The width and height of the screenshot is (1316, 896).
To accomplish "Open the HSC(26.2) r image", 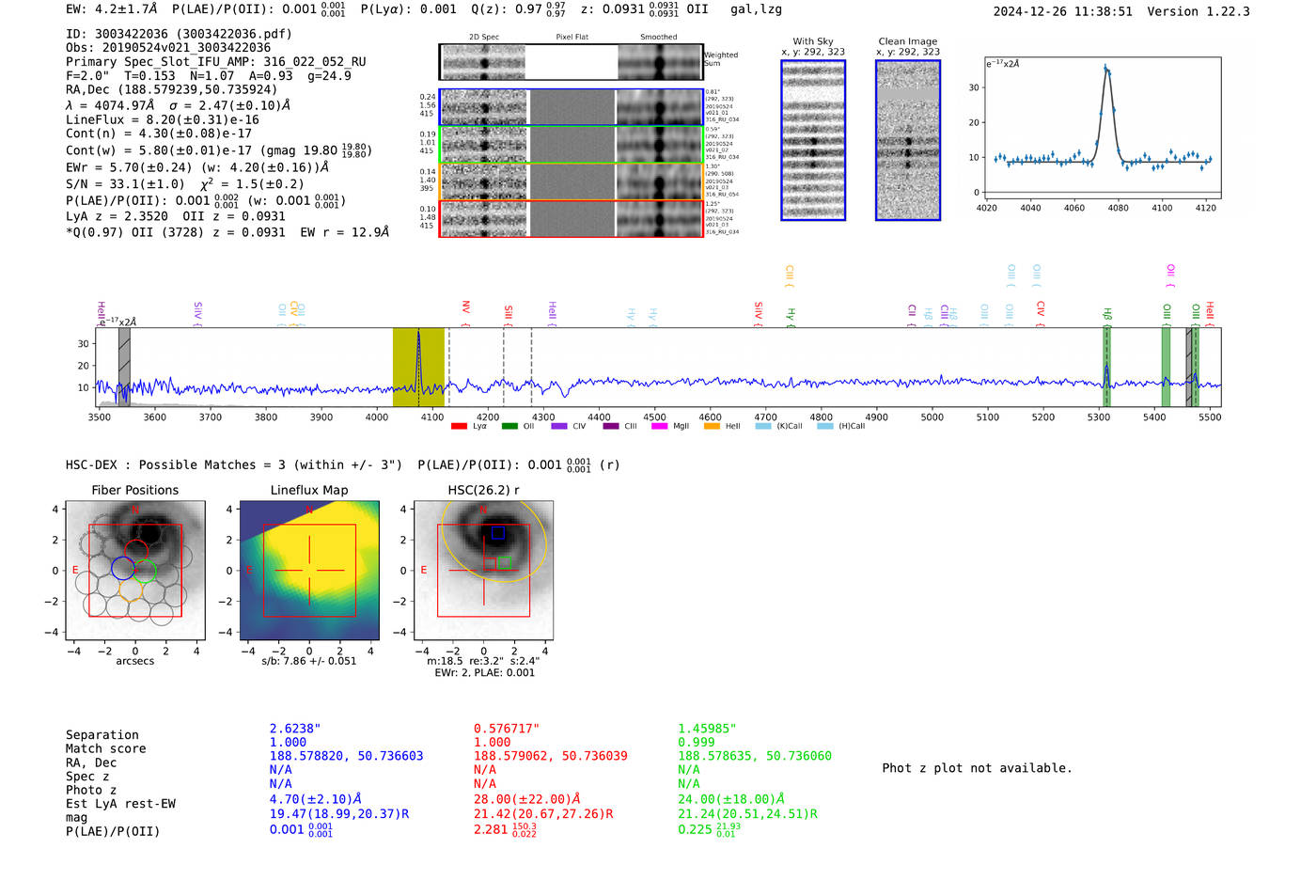I will click(484, 571).
